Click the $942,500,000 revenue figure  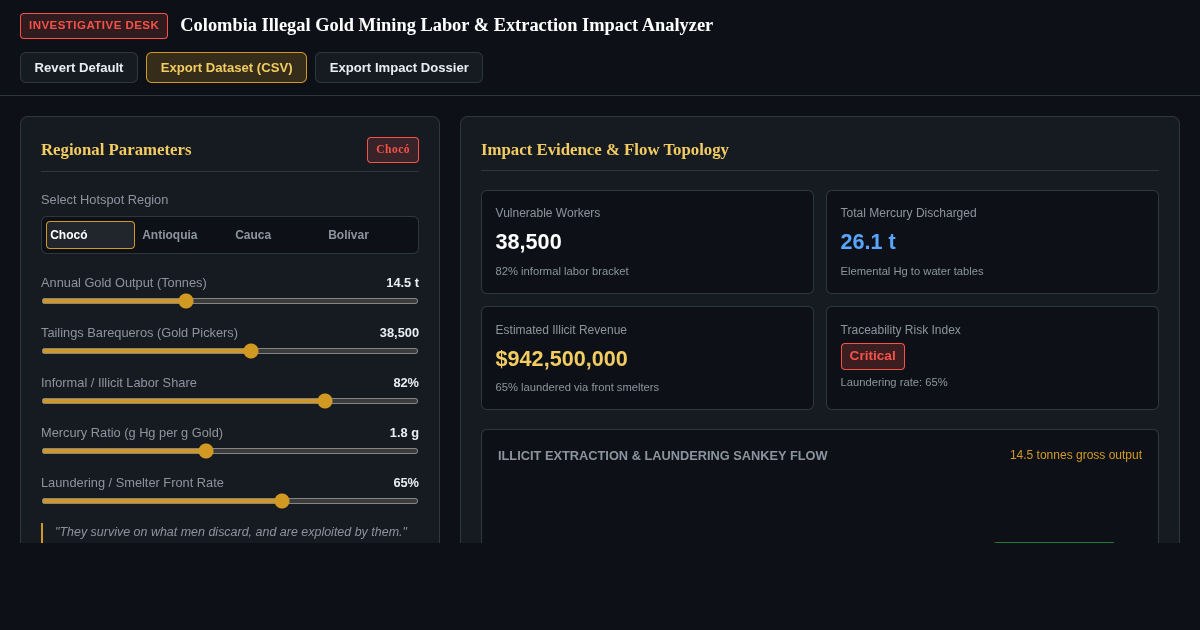(561, 359)
